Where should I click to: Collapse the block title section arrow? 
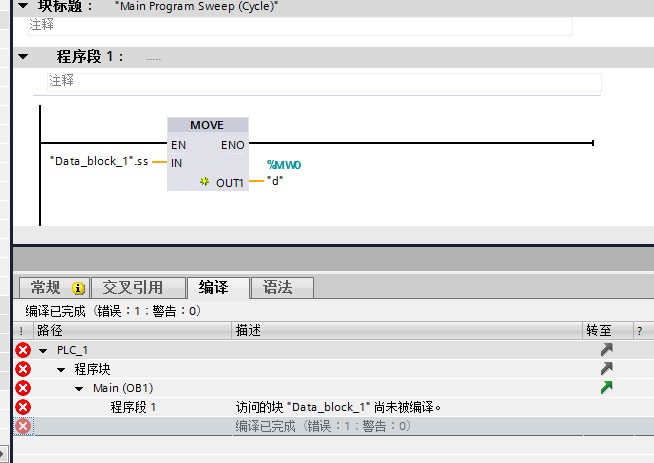(x=23, y=5)
